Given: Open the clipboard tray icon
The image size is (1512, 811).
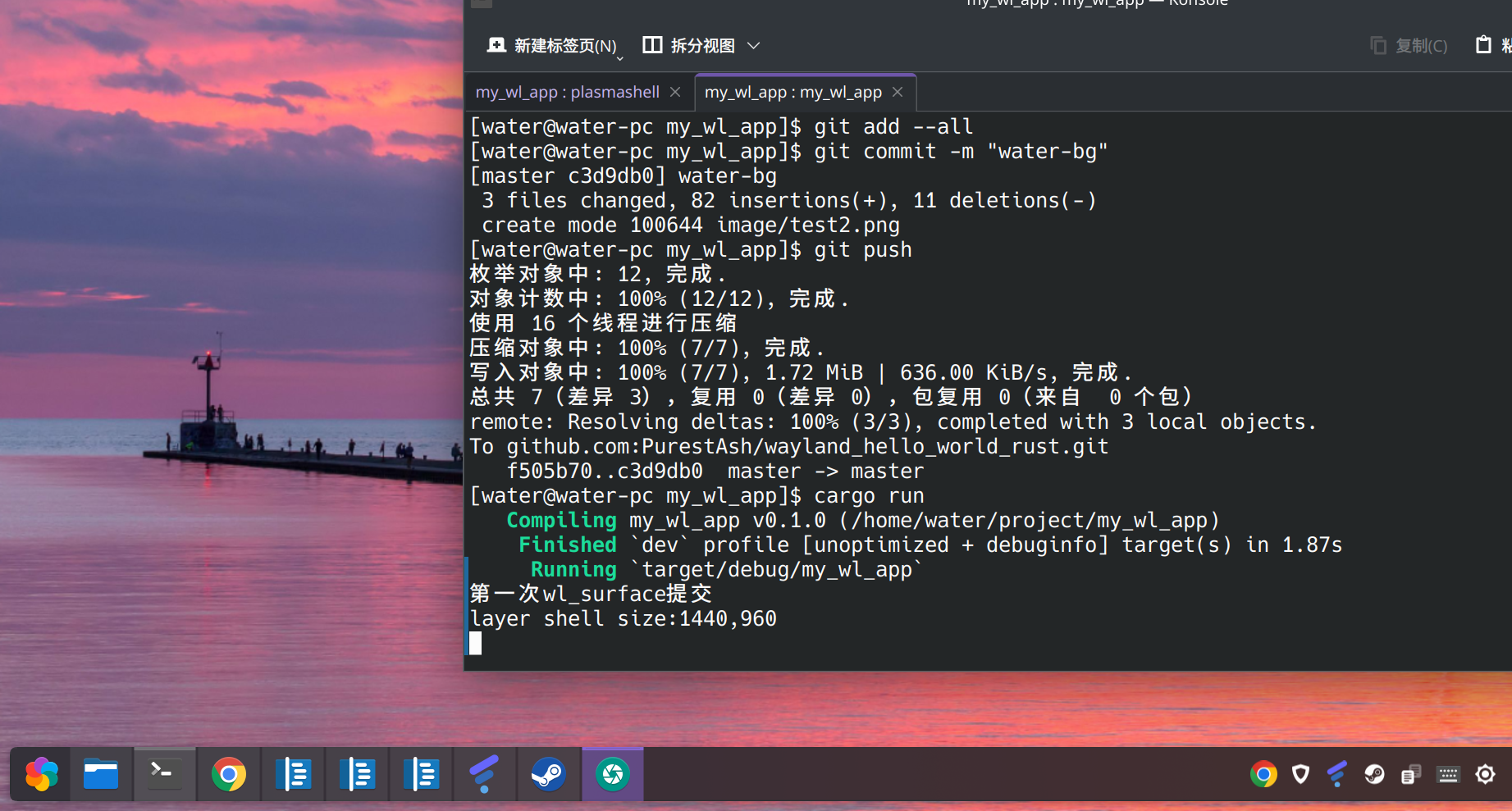Looking at the screenshot, I should (1411, 774).
